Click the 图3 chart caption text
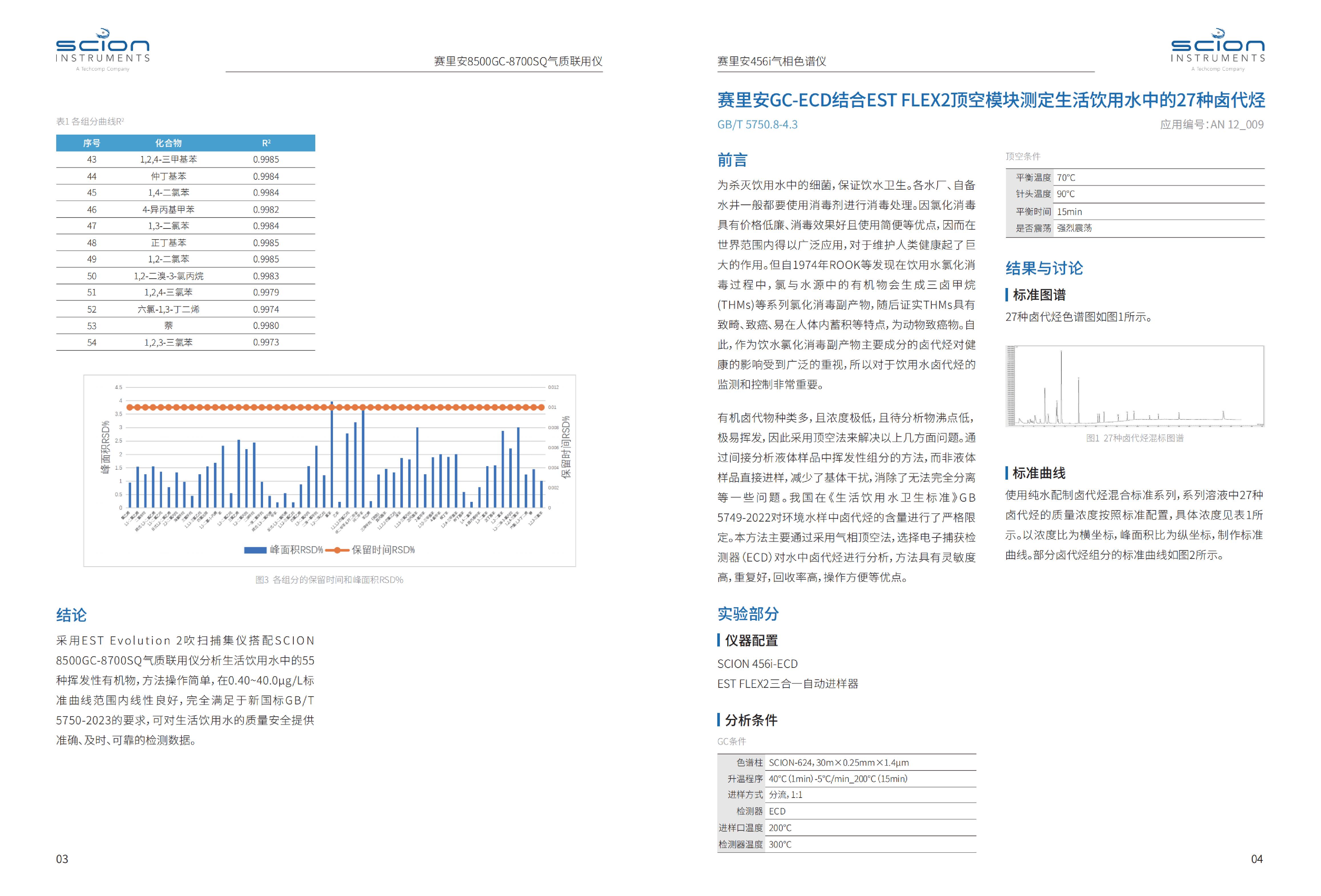The width and height of the screenshot is (1321, 896). tap(329, 580)
